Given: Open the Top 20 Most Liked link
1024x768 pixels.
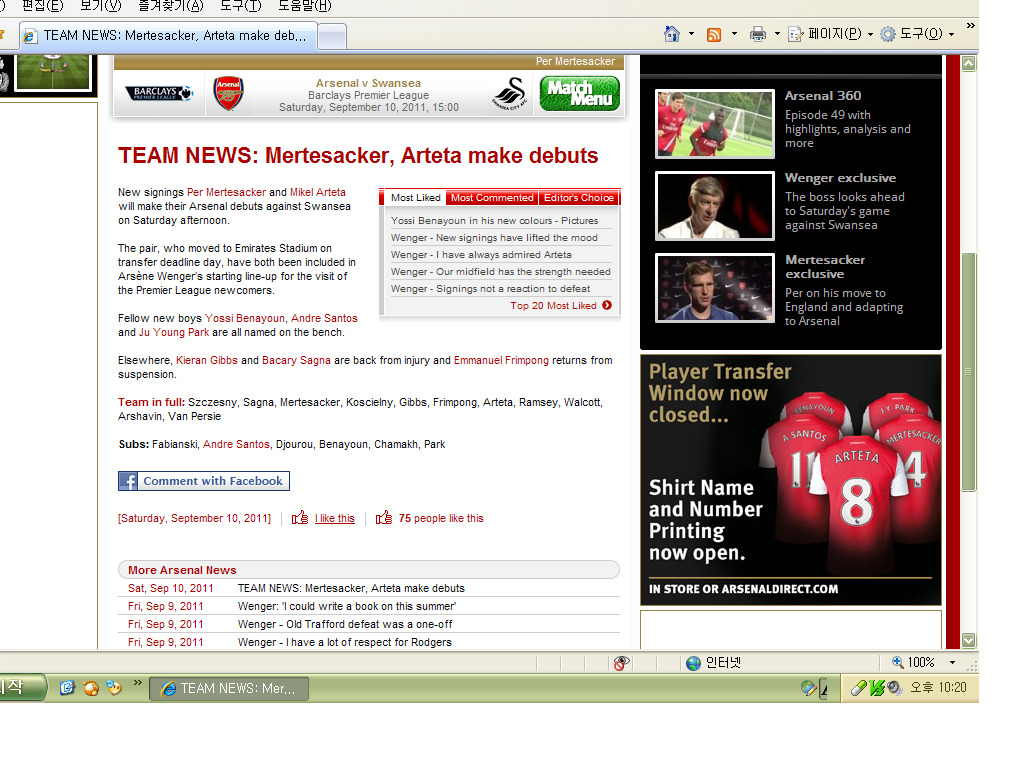Looking at the screenshot, I should [553, 306].
